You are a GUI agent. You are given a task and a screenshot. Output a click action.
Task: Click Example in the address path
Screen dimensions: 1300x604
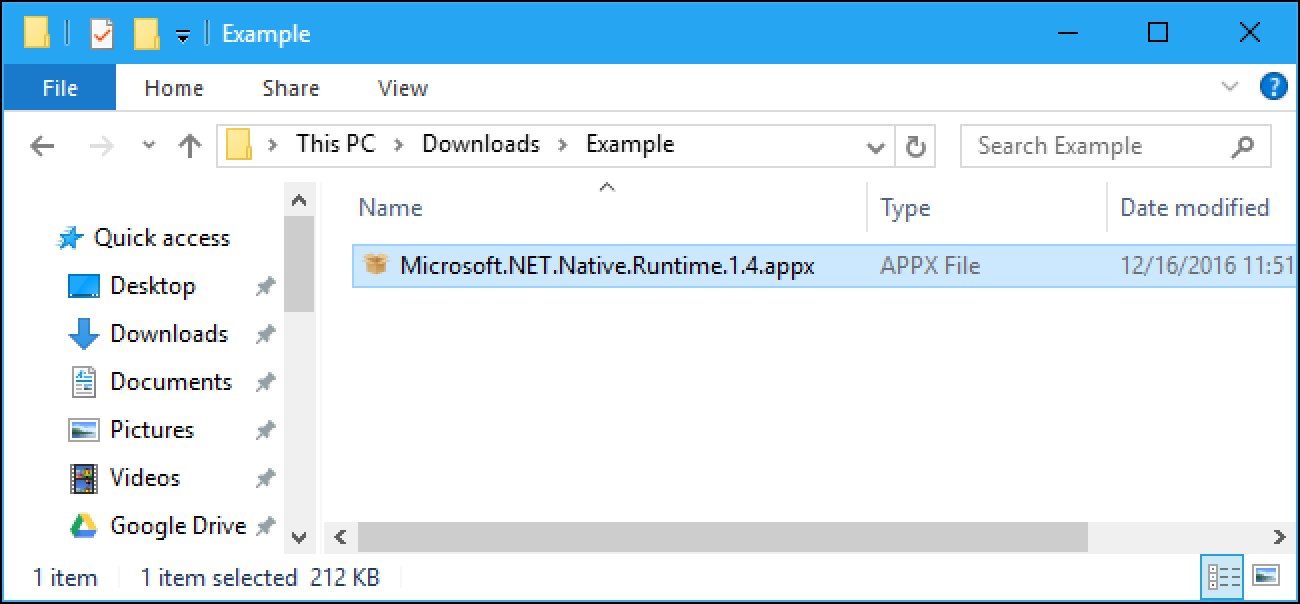[x=630, y=144]
